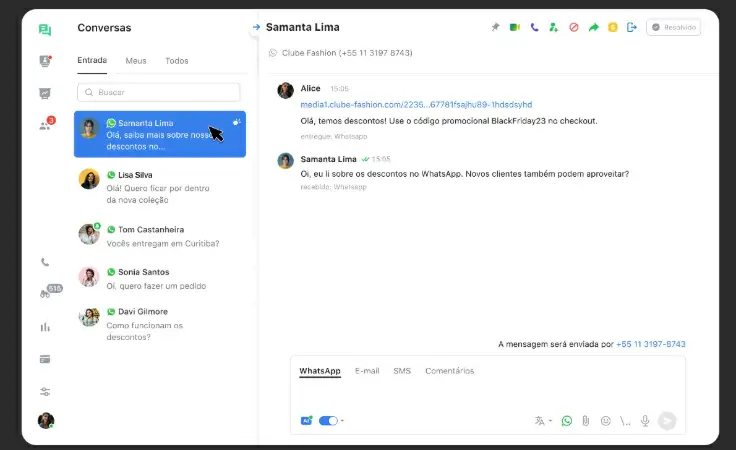The height and width of the screenshot is (450, 736).
Task: Open the Sonia Santos conversation
Action: click(160, 279)
